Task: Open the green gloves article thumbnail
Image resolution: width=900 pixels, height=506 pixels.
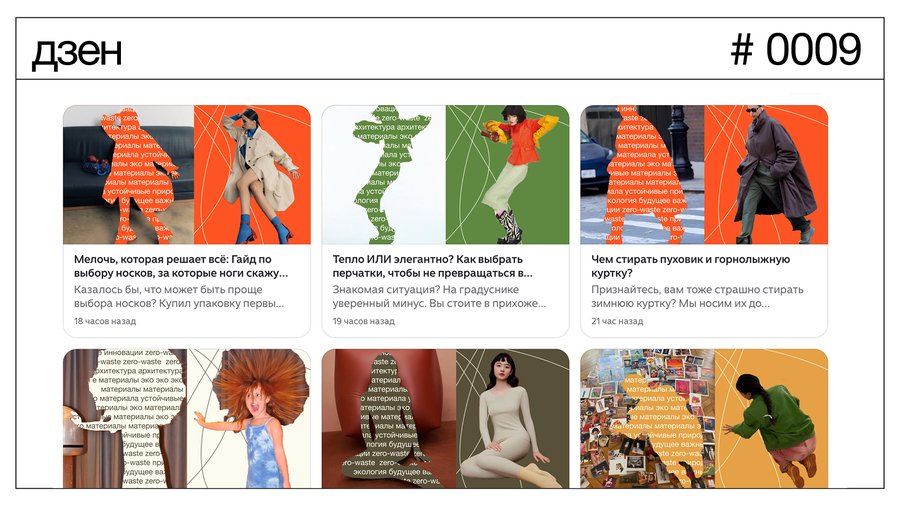Action: click(445, 174)
